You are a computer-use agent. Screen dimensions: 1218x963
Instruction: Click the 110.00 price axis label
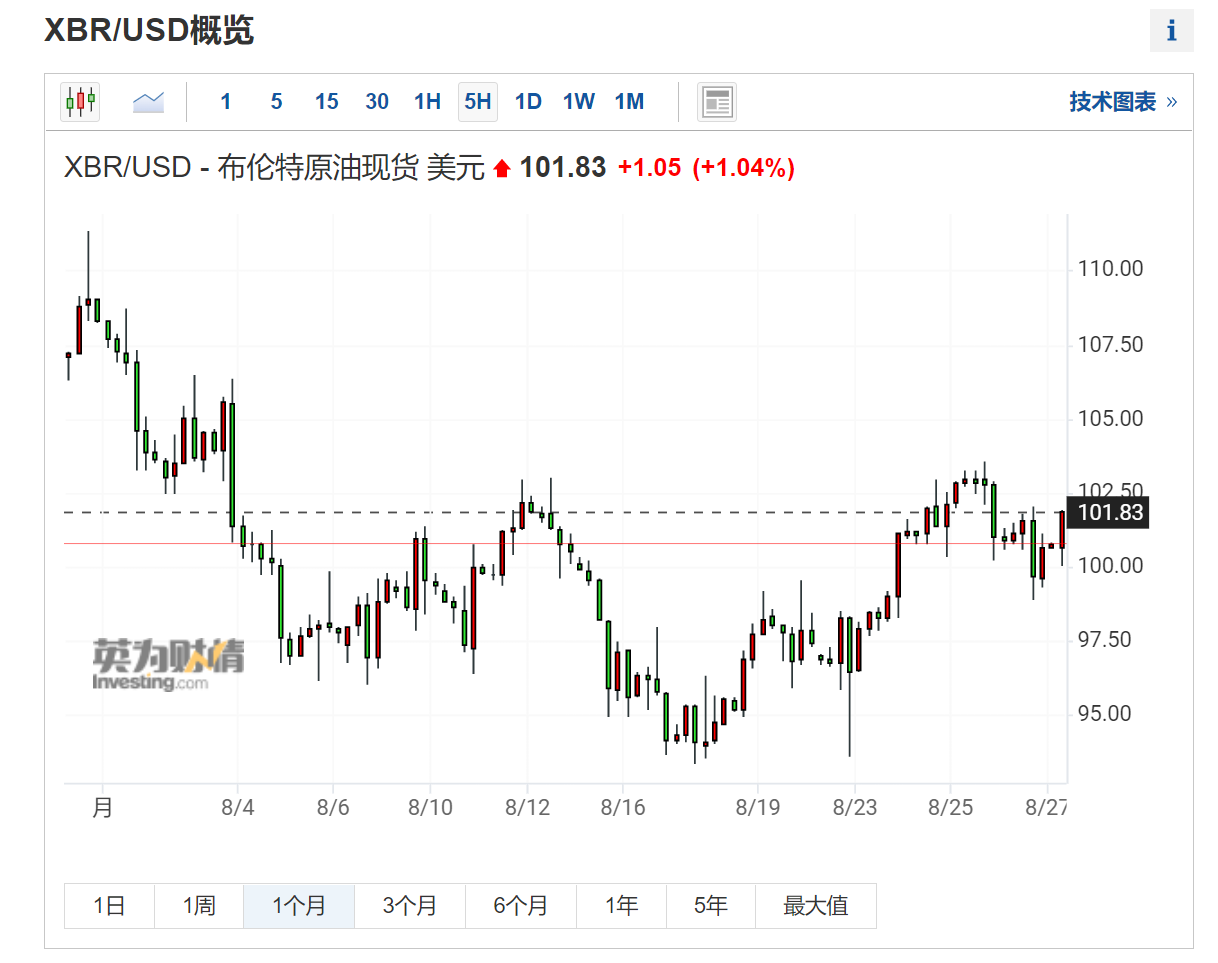[x=1110, y=269]
